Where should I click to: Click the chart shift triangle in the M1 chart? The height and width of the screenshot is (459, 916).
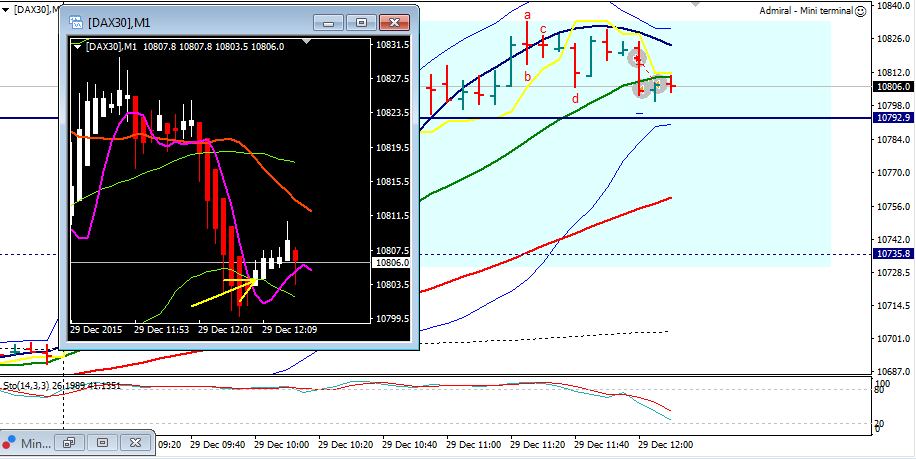(x=307, y=41)
